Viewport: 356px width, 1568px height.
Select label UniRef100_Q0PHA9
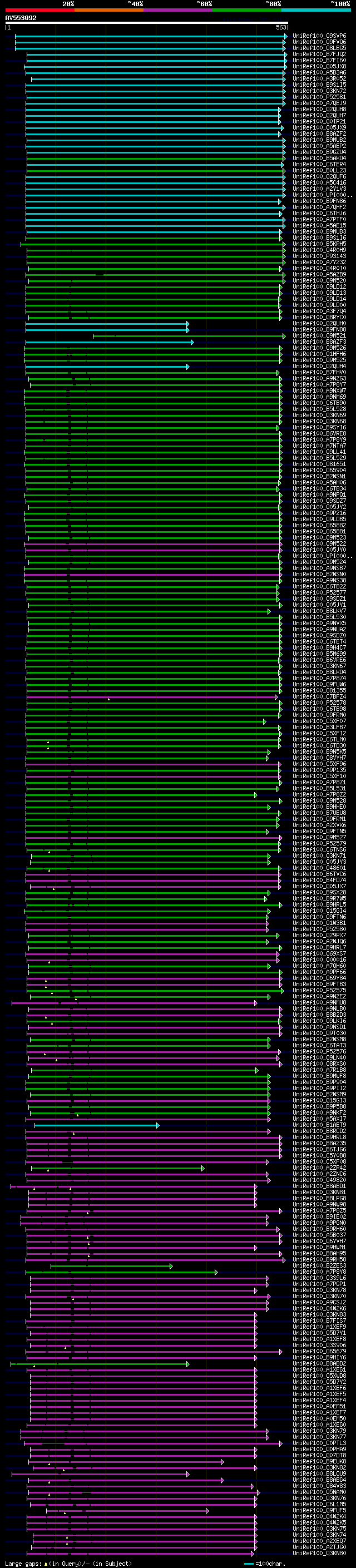coord(319,1450)
